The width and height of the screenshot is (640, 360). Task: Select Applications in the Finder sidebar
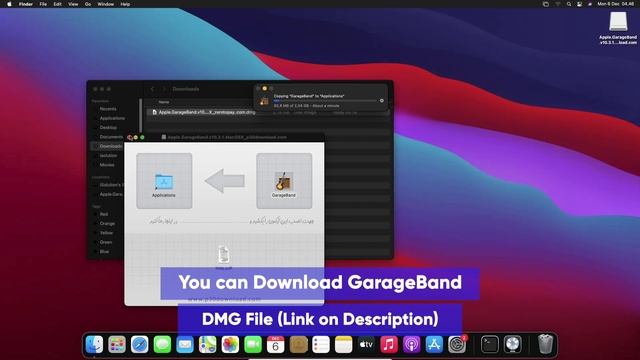(112, 118)
